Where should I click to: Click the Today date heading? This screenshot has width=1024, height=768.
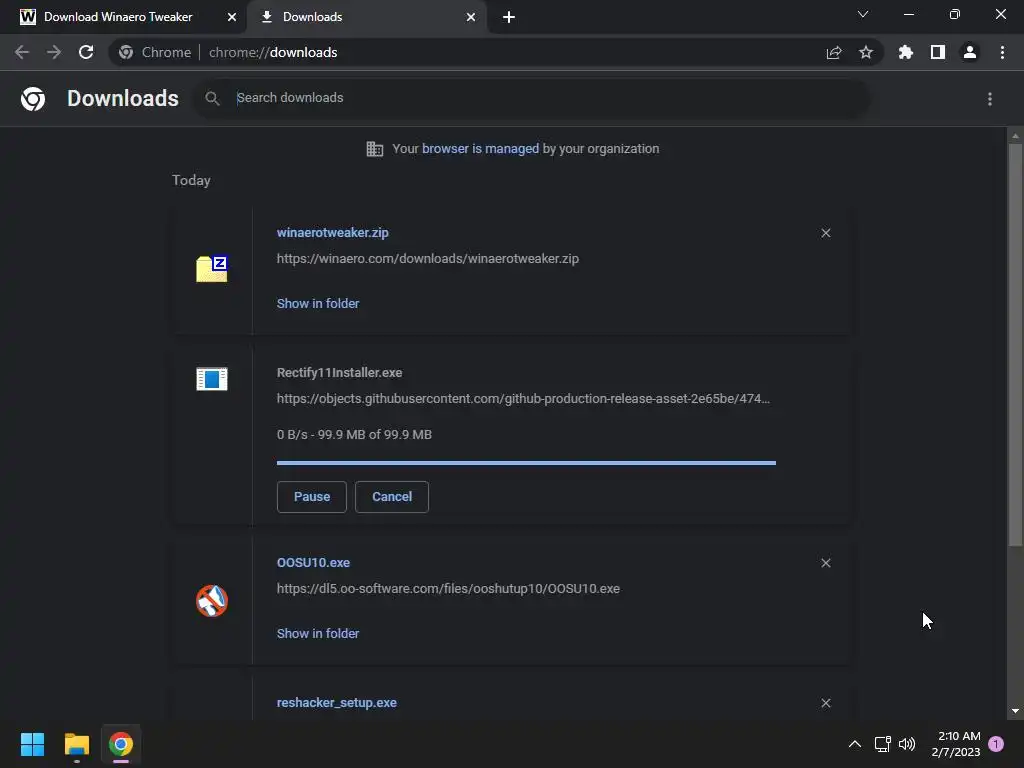coord(191,180)
